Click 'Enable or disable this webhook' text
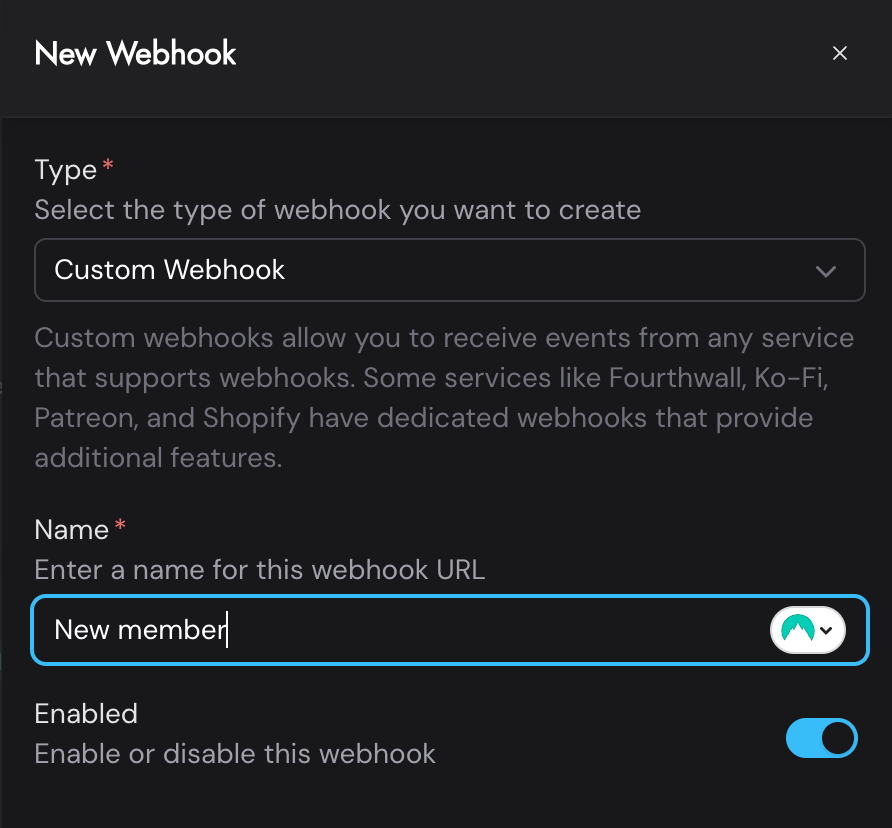The image size is (892, 828). pos(235,753)
